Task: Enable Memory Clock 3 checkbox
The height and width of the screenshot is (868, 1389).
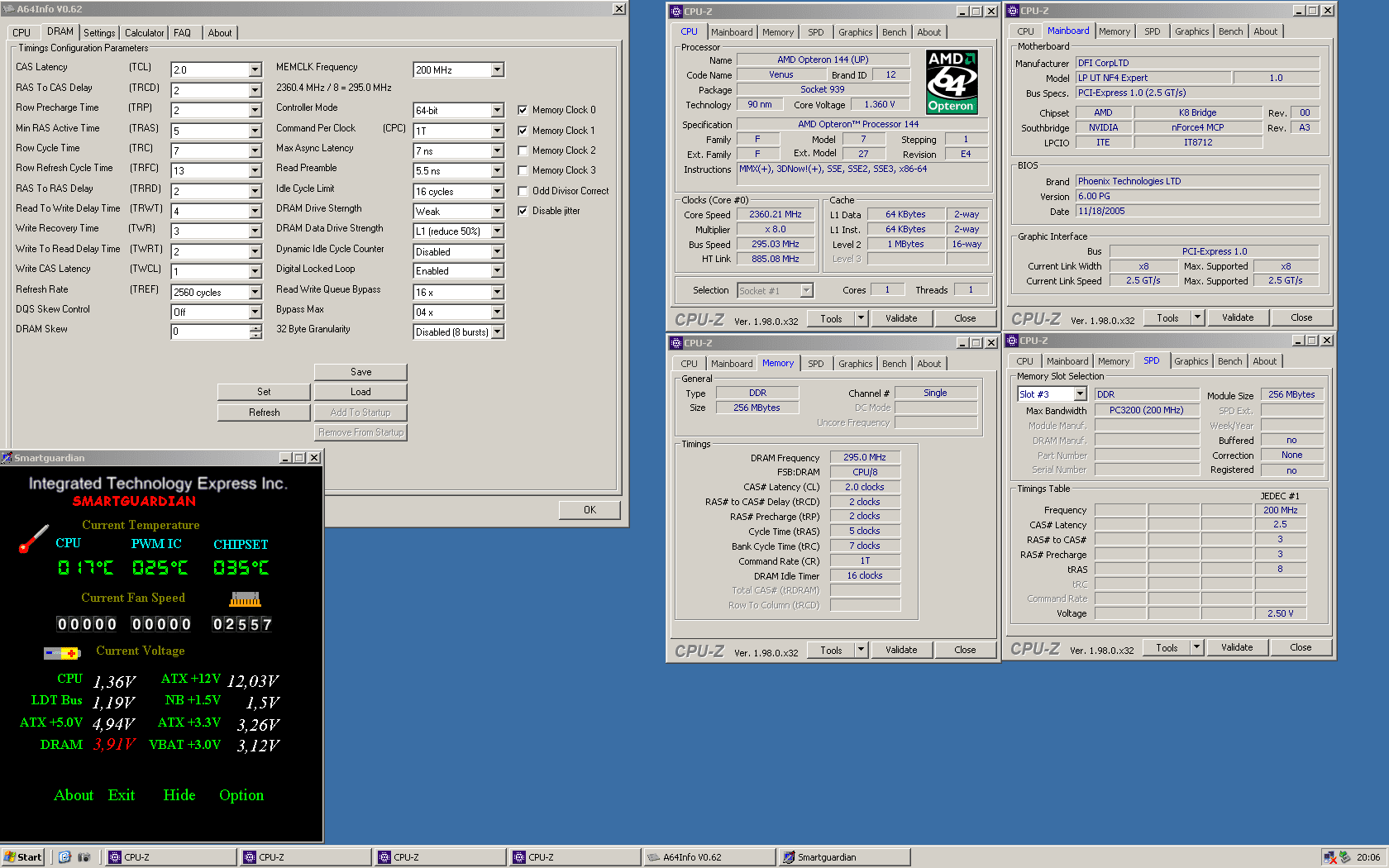Action: pyautogui.click(x=523, y=170)
